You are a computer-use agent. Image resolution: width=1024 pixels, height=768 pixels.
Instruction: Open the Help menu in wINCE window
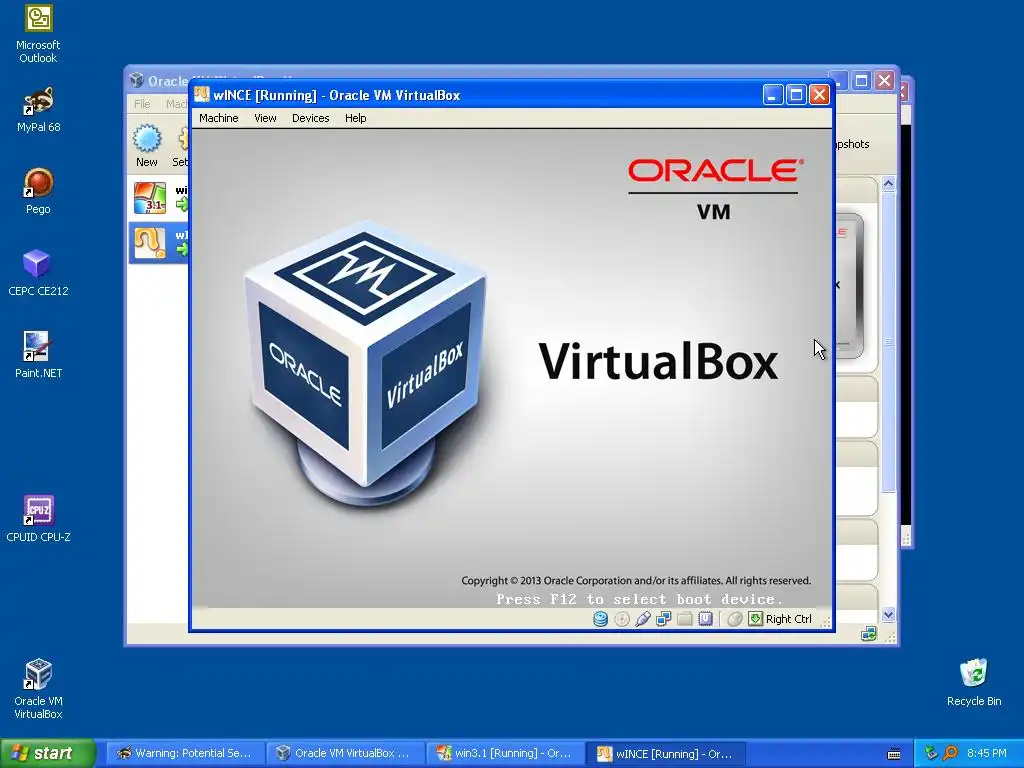355,118
